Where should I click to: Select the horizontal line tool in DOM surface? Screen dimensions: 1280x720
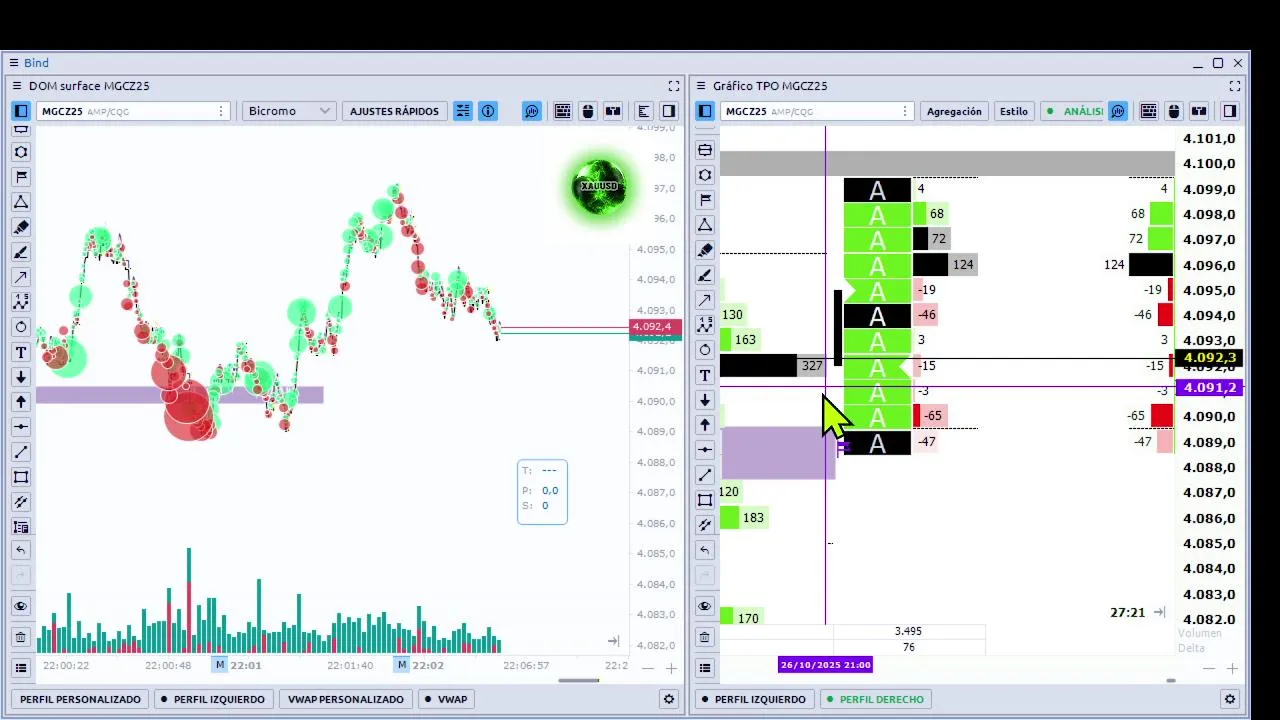tap(20, 427)
